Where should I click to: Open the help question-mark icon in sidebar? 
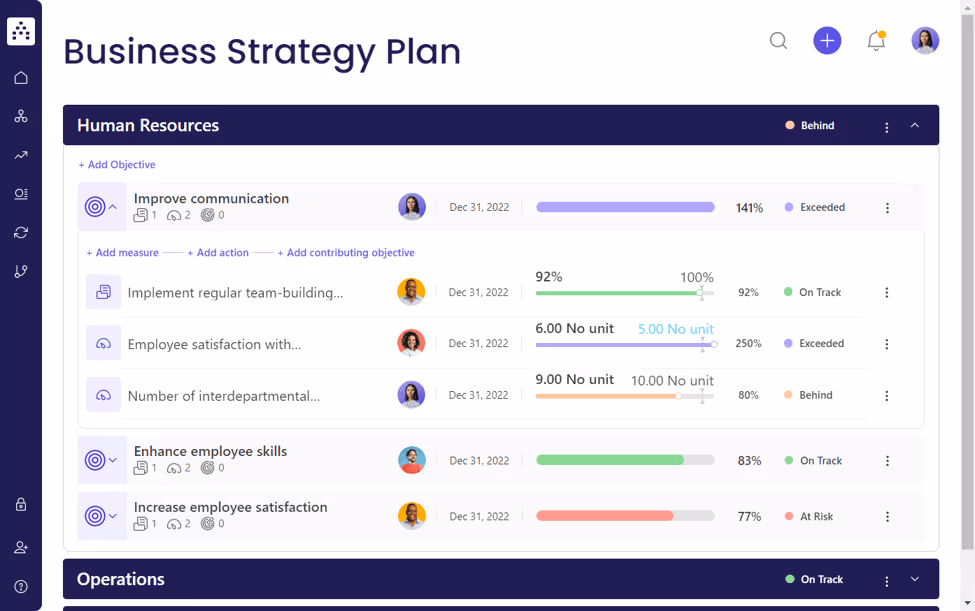[20, 587]
